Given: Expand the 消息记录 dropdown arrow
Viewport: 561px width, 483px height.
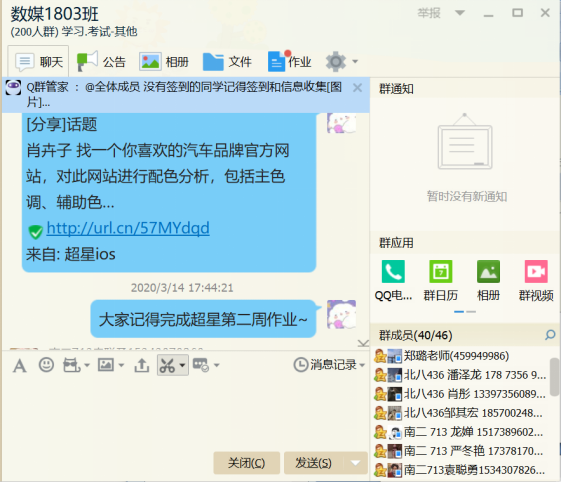Looking at the screenshot, I should 362,365.
